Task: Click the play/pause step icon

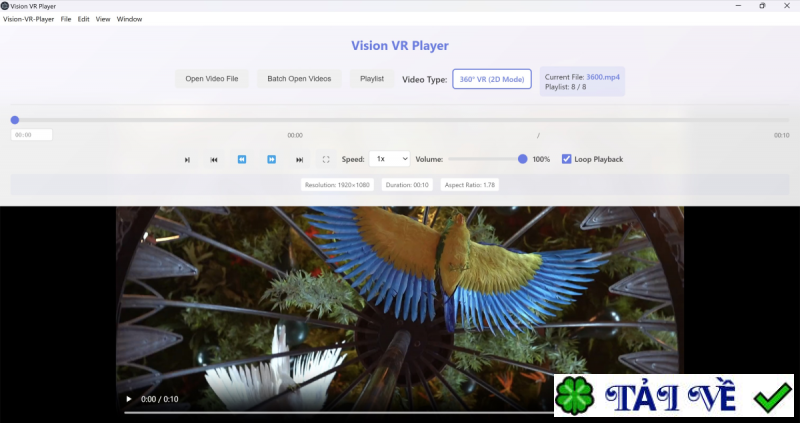Action: pyautogui.click(x=187, y=159)
